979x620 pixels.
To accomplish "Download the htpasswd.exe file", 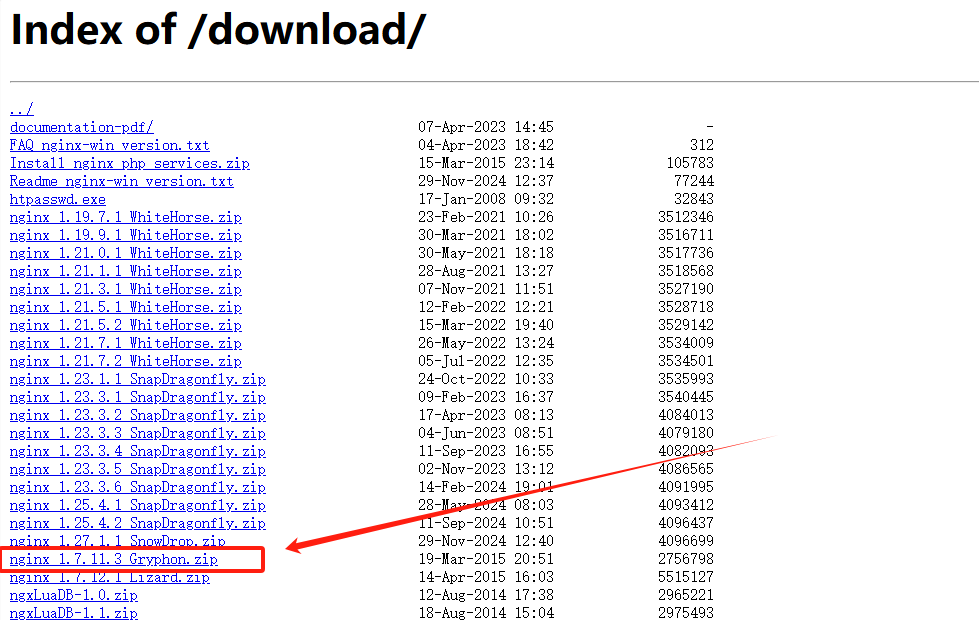I will pos(58,200).
